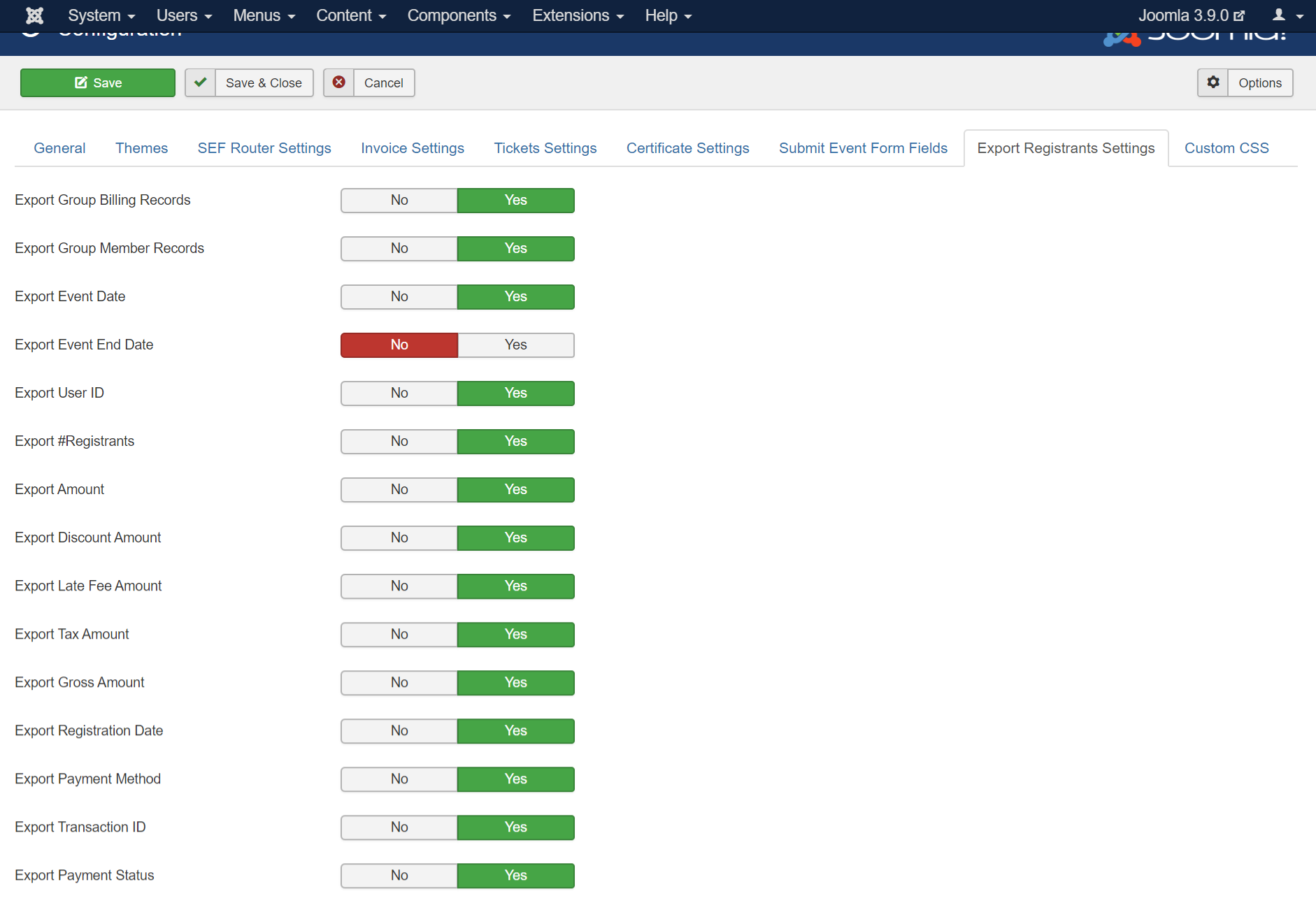Set Export Group Member Records to No
The image size is (1316, 903).
[x=399, y=249]
